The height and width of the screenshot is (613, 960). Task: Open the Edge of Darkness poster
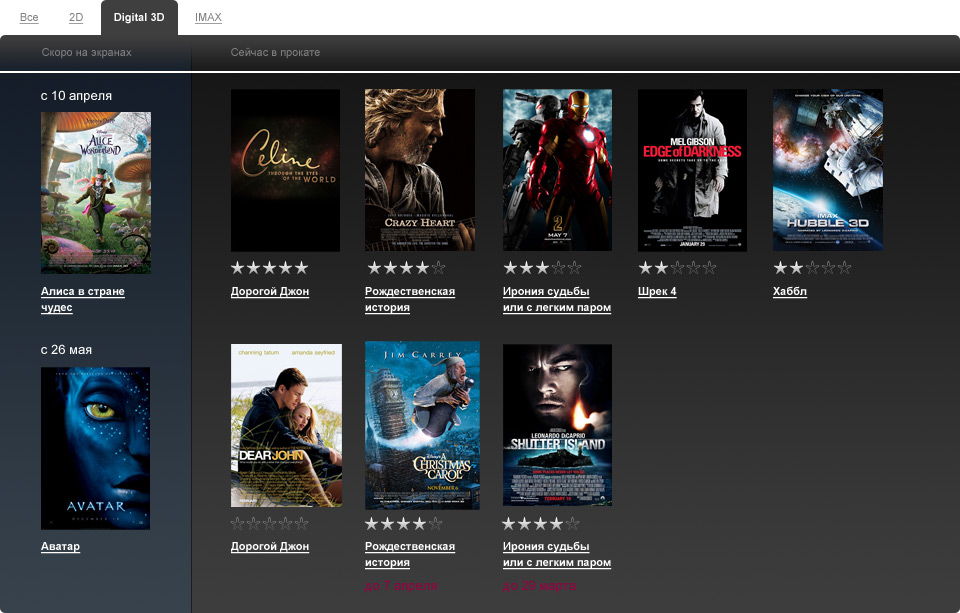point(692,170)
